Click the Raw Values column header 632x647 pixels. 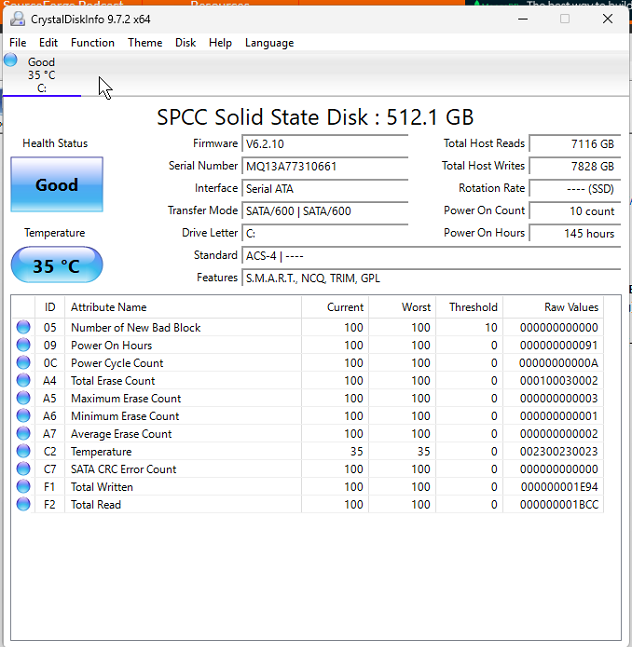[x=571, y=307]
